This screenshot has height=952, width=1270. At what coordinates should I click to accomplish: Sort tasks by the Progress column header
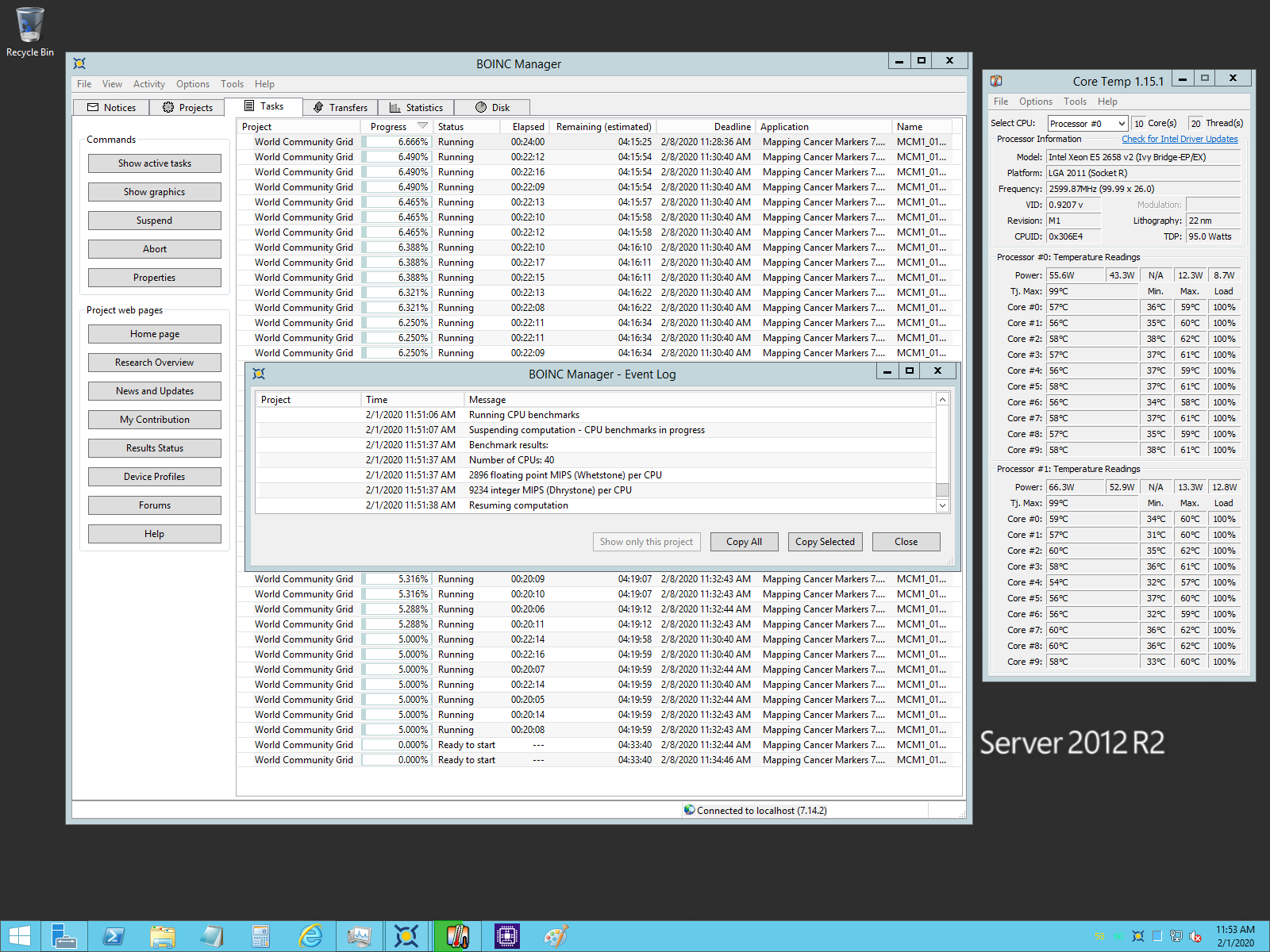[398, 127]
